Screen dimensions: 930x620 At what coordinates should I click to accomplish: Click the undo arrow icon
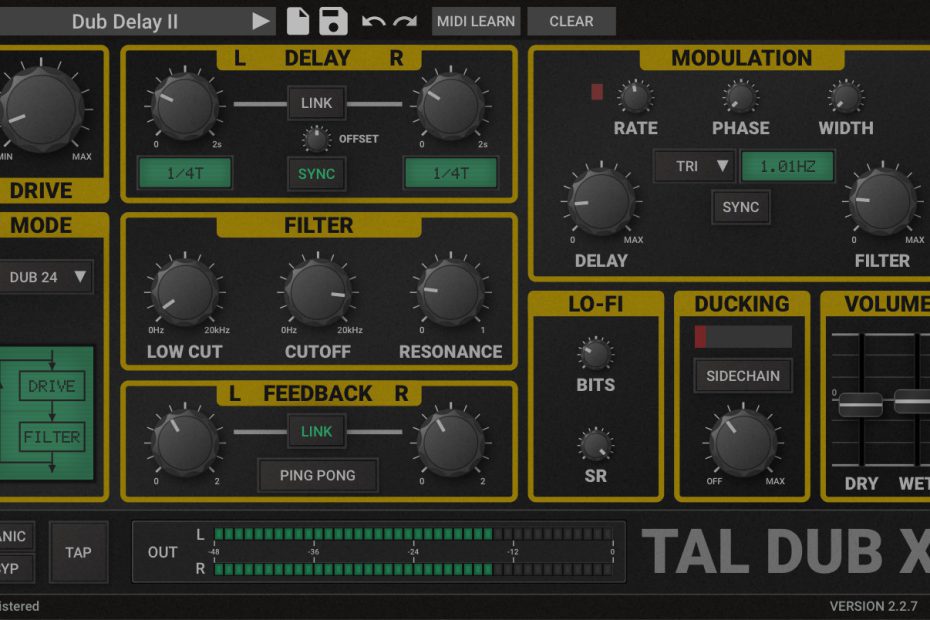click(x=373, y=21)
